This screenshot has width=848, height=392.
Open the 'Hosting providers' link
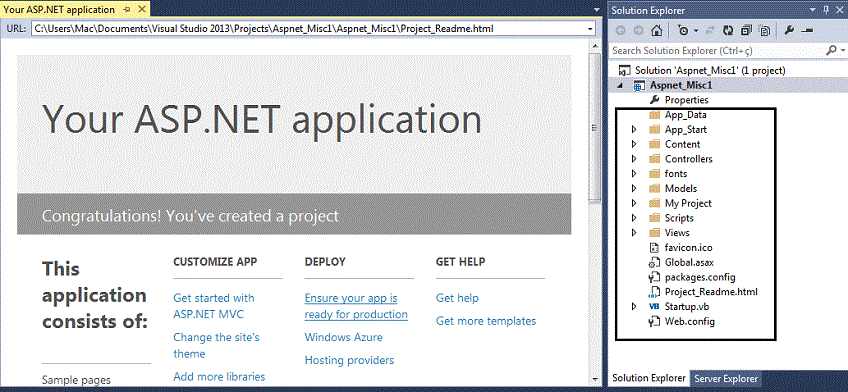coord(349,360)
